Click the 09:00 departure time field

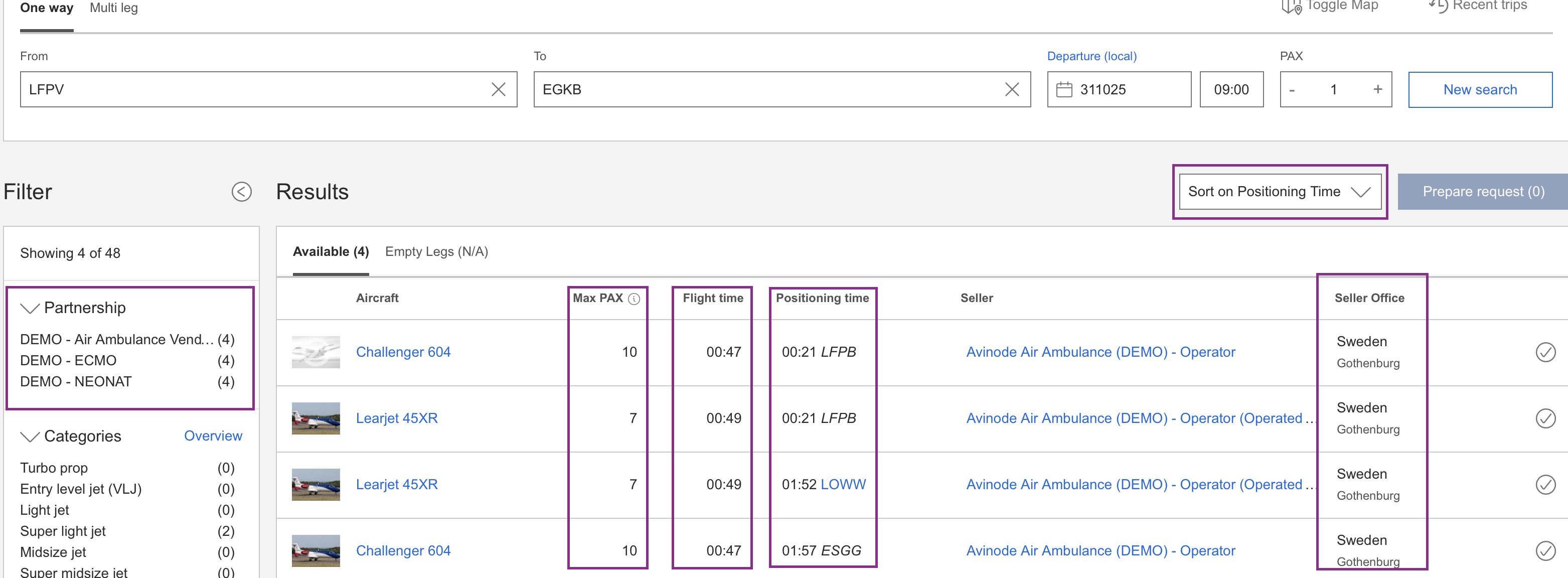point(1231,89)
